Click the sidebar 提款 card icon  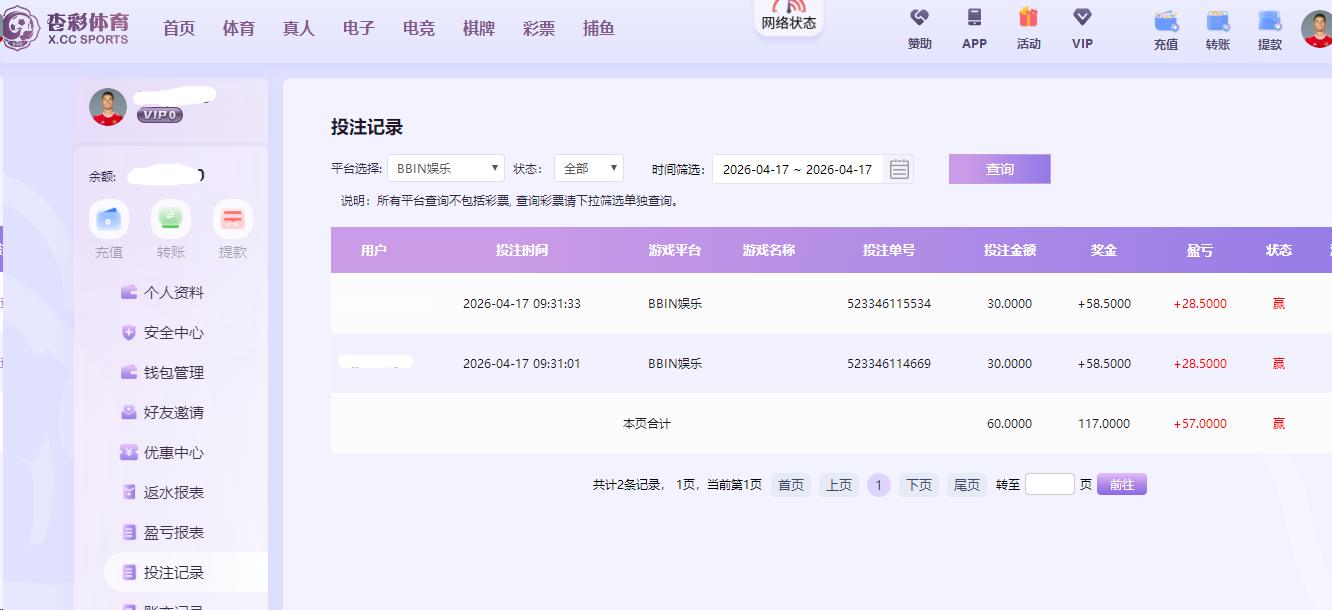(232, 219)
